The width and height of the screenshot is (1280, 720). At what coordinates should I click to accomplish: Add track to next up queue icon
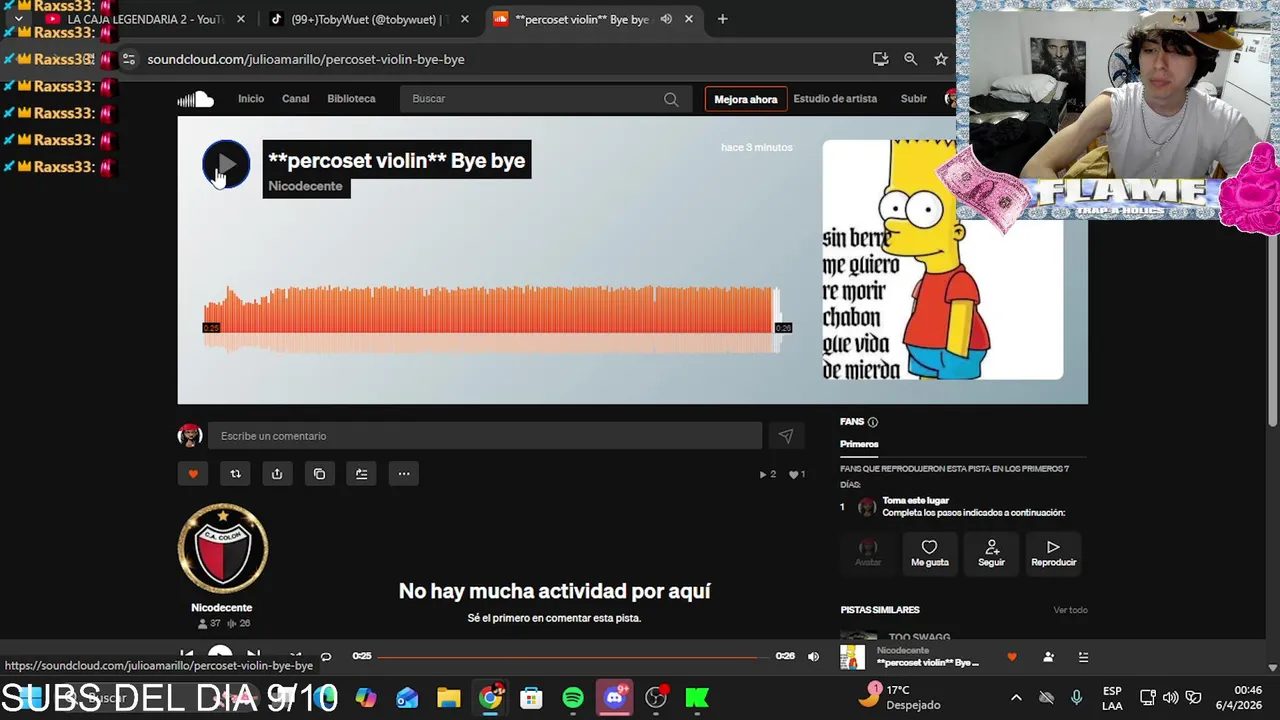[361, 474]
